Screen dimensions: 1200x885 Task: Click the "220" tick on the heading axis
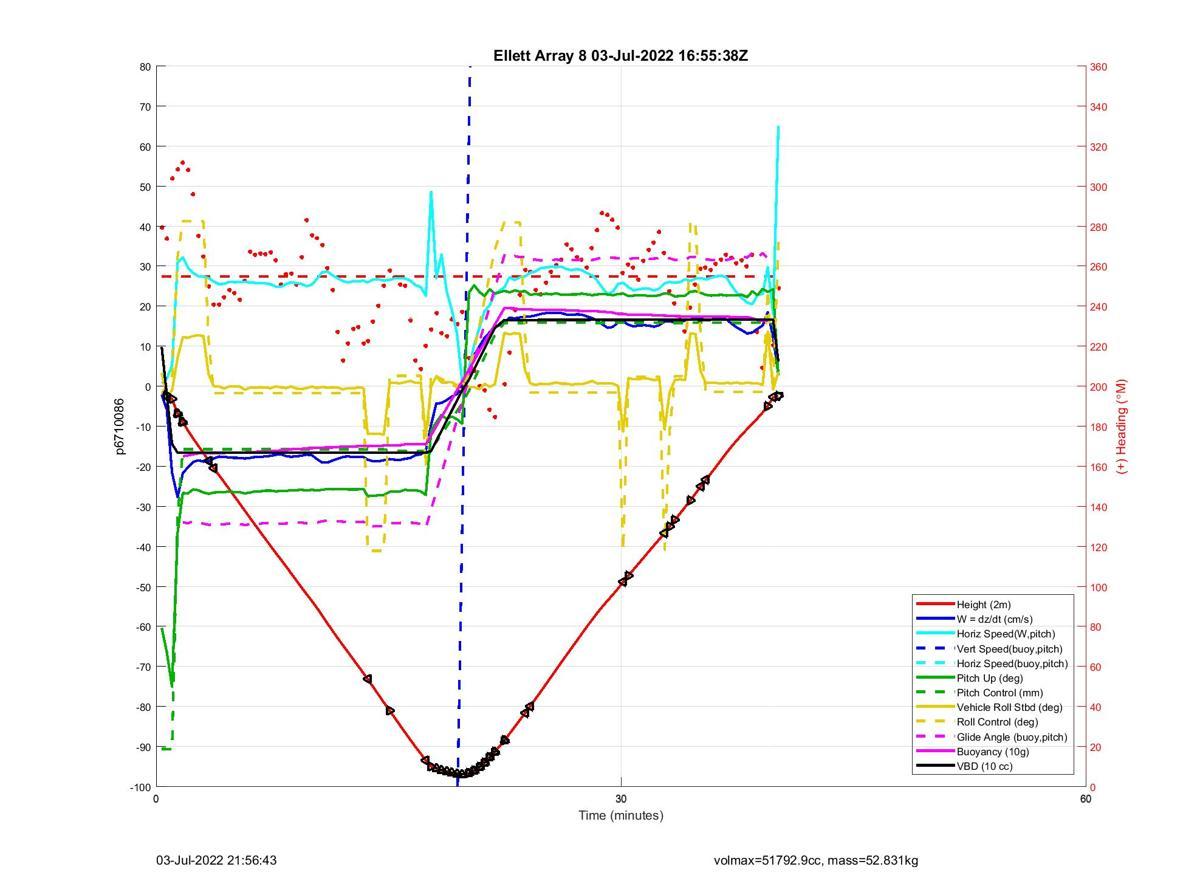coord(1098,347)
